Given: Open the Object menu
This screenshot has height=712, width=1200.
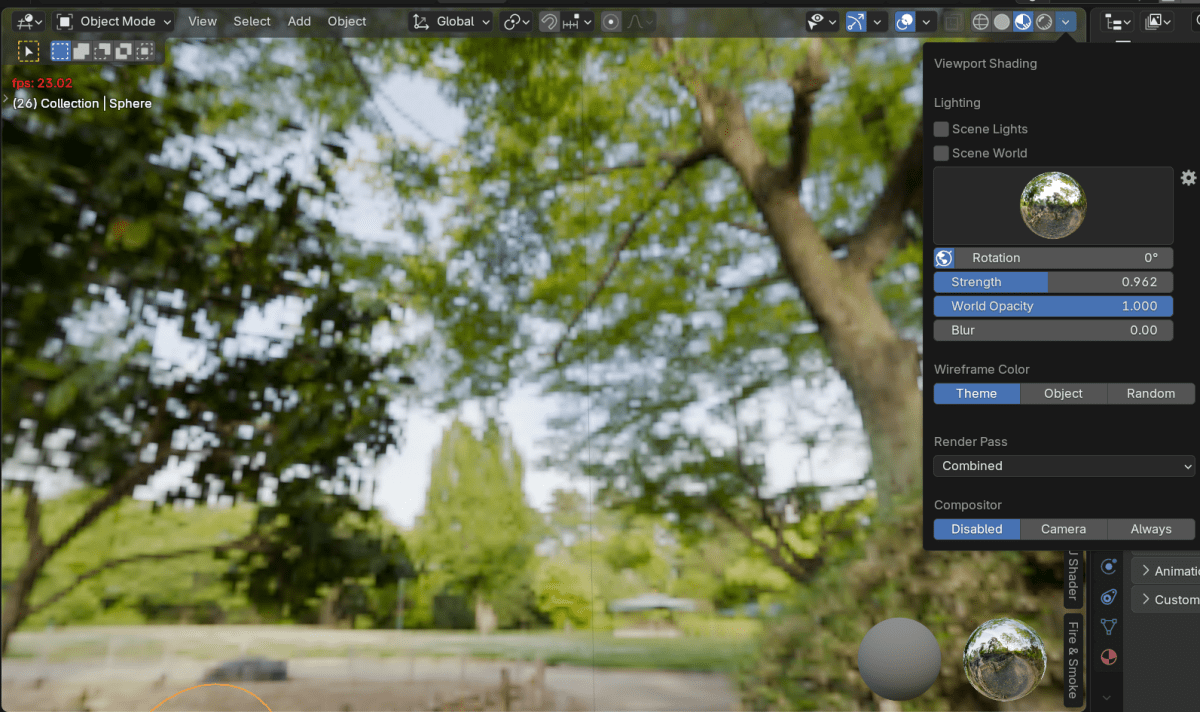Looking at the screenshot, I should [x=347, y=21].
